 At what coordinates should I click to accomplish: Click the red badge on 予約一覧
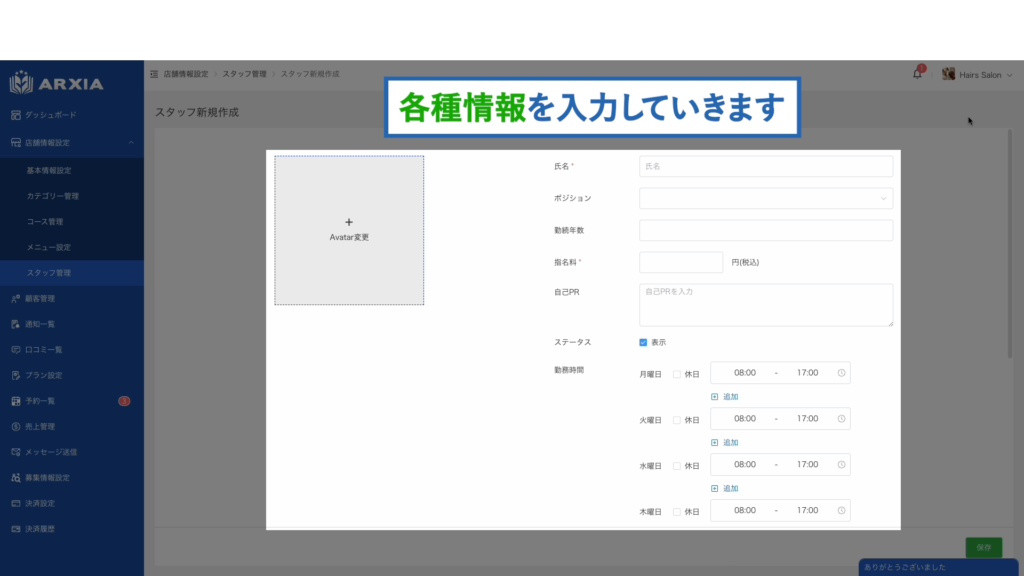(124, 401)
